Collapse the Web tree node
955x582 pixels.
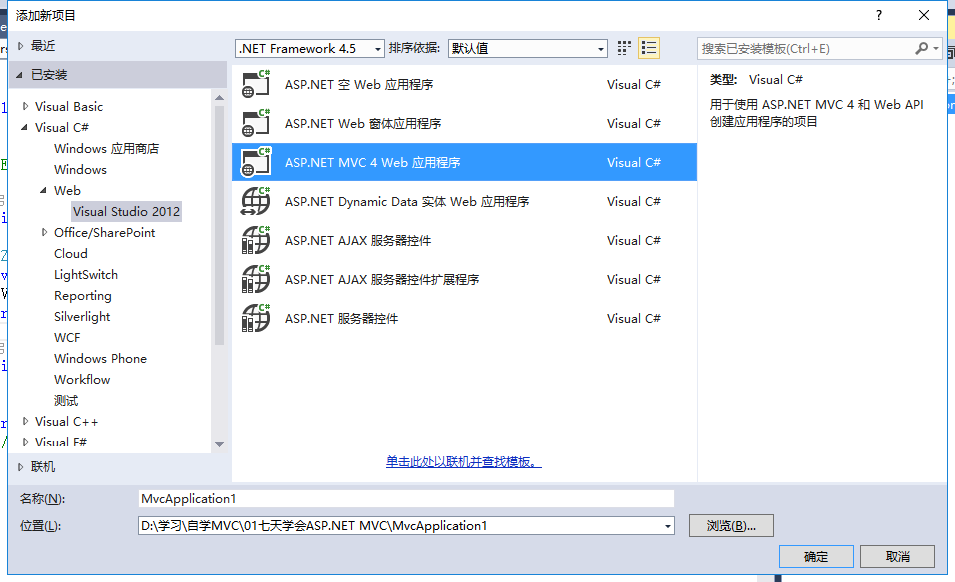pyautogui.click(x=43, y=191)
